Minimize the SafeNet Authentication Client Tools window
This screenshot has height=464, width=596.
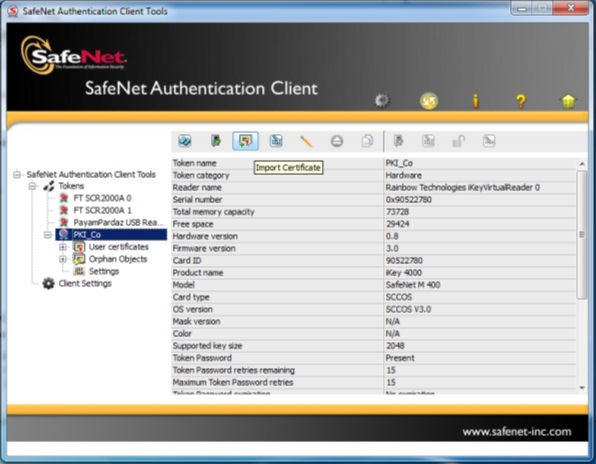coord(522,8)
